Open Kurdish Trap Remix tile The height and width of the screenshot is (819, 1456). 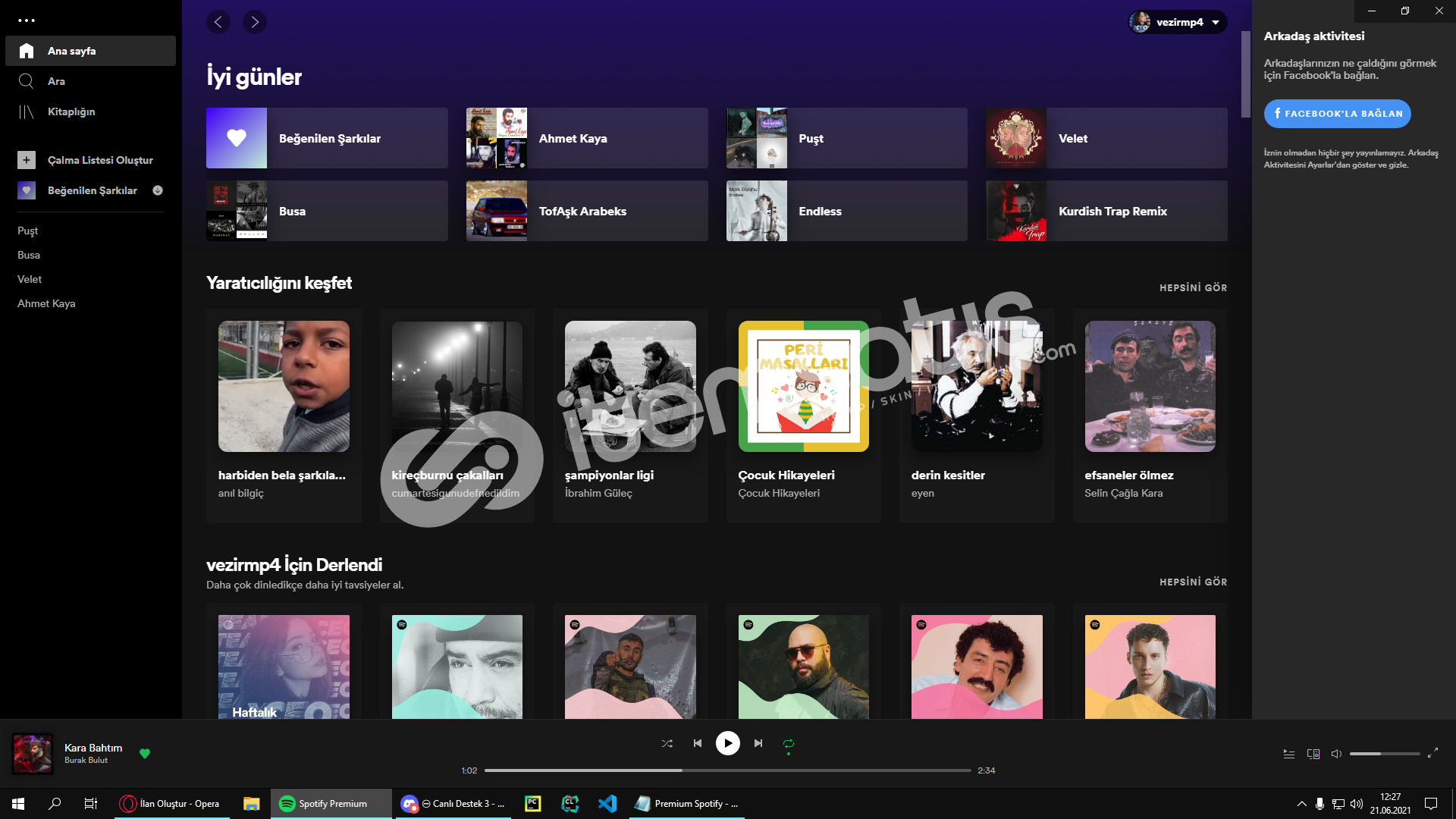1106,211
